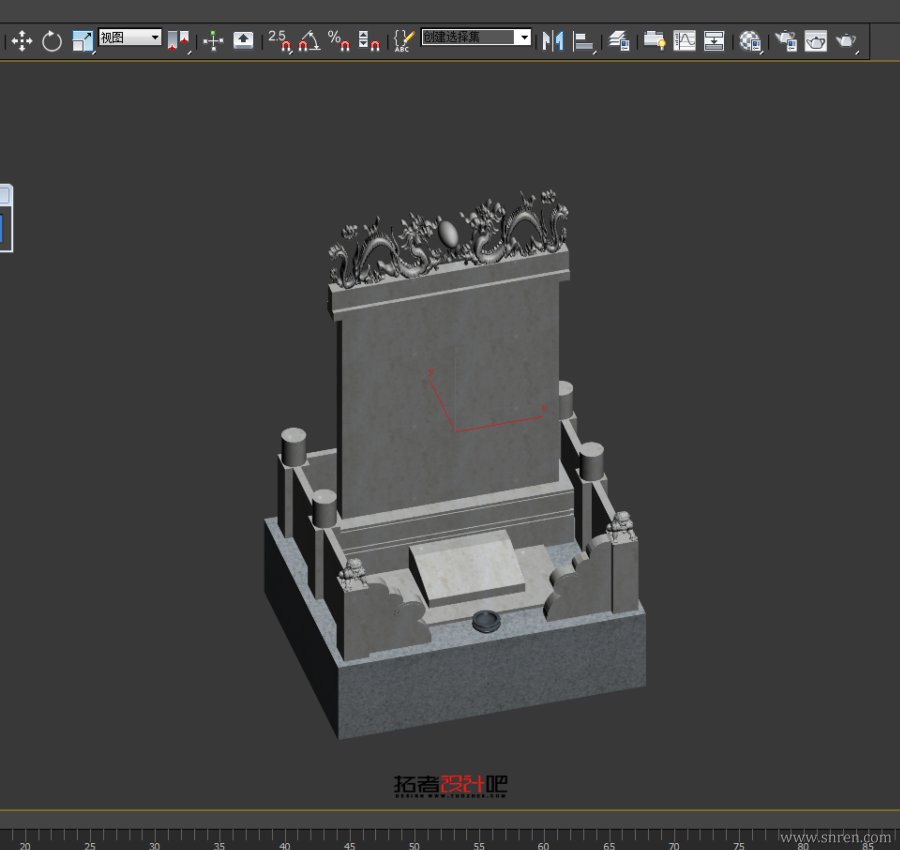Click the Render Production teapot icon
This screenshot has width=900, height=850.
point(846,41)
